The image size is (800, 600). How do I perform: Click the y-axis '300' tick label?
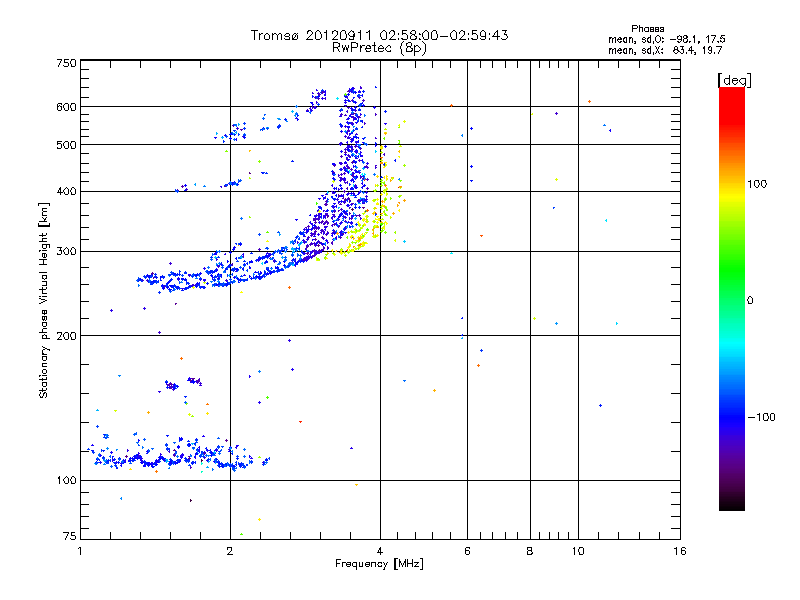point(66,252)
